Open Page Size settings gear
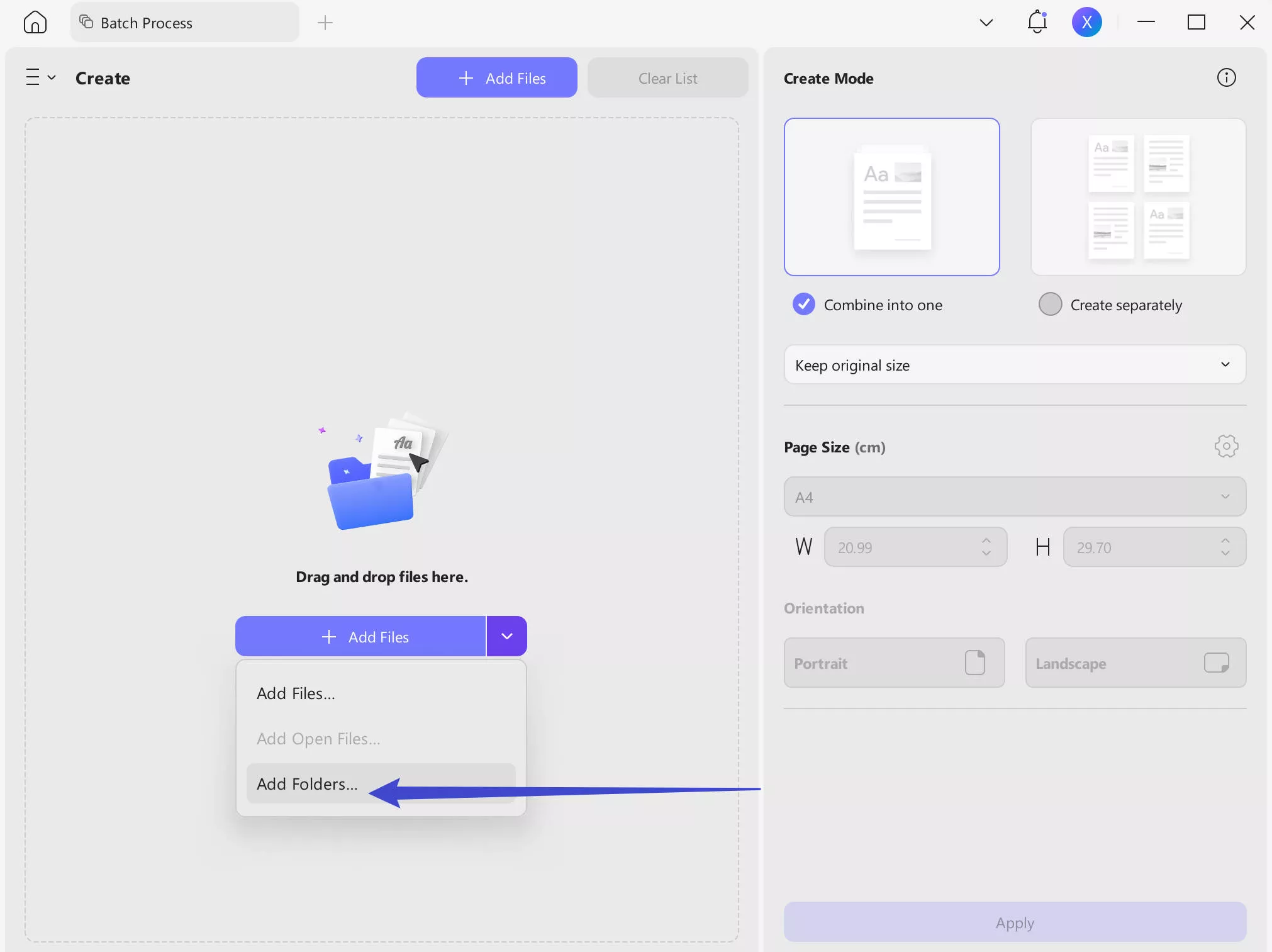Viewport: 1272px width, 952px height. (x=1226, y=447)
